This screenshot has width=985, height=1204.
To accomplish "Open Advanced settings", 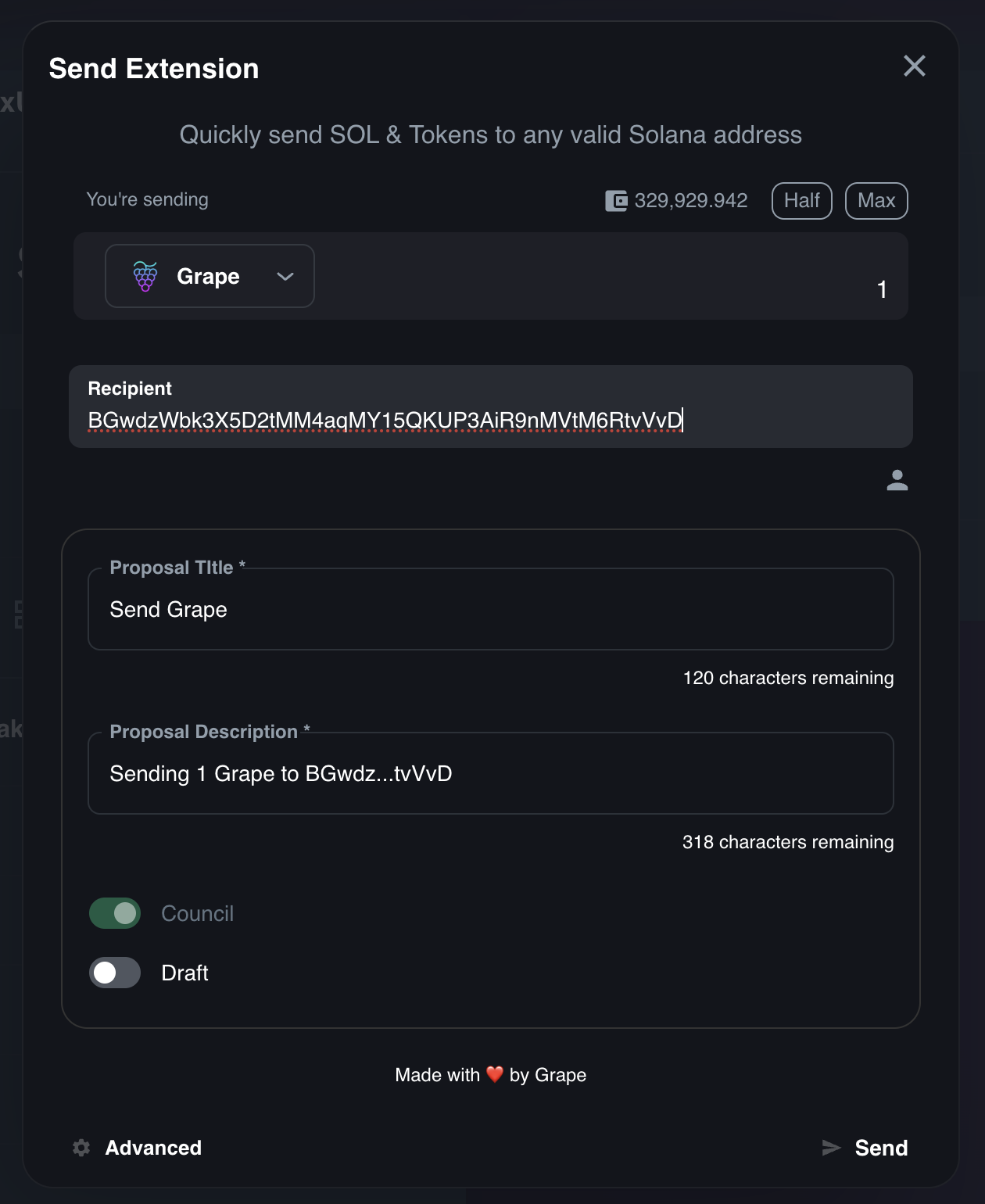I will 153,1148.
